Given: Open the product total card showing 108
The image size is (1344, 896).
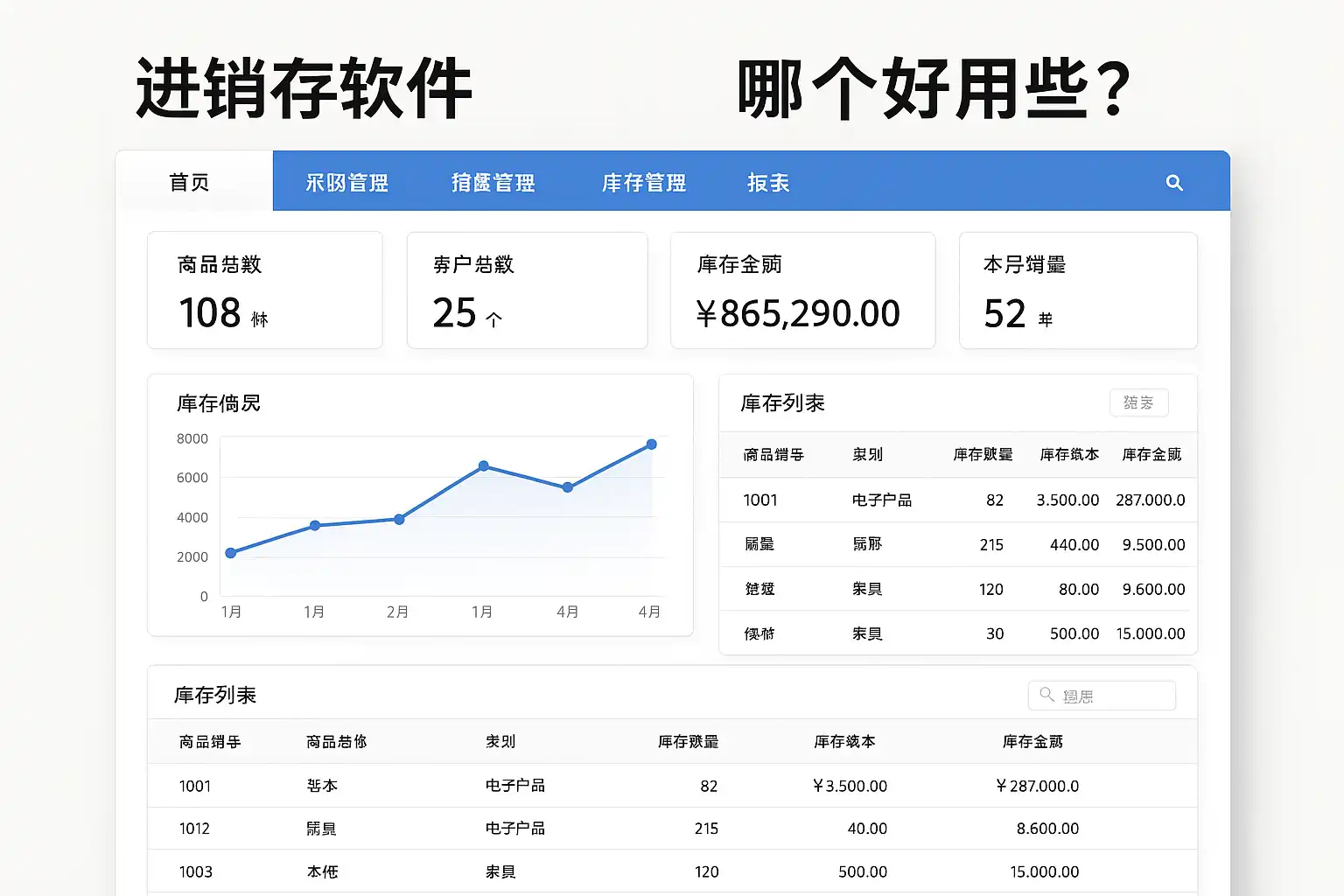Looking at the screenshot, I should point(265,290).
